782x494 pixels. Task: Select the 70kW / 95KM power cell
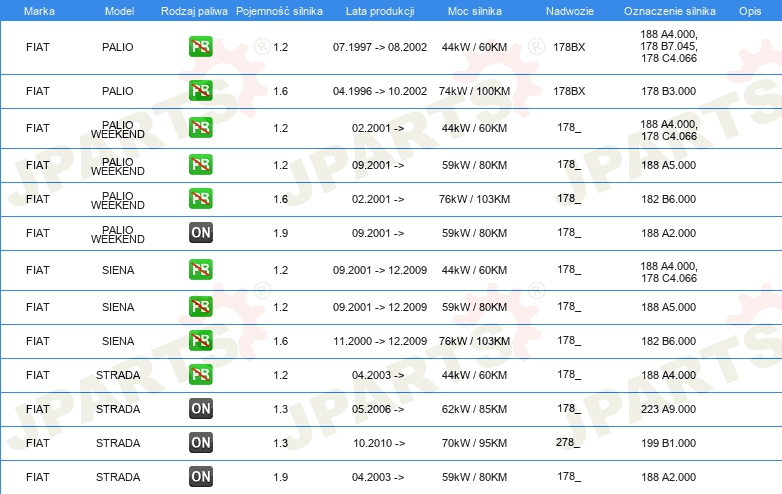[474, 443]
